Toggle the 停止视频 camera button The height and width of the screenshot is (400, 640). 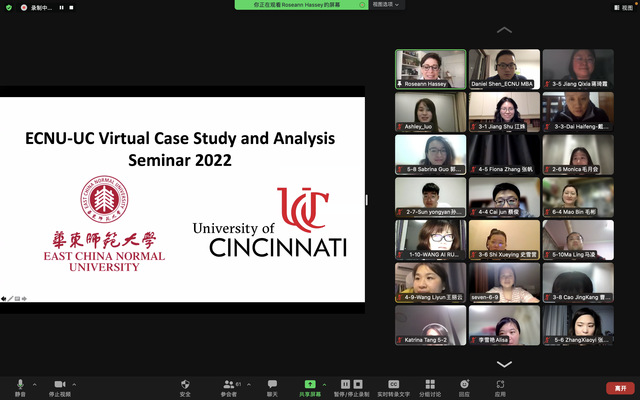click(x=60, y=388)
